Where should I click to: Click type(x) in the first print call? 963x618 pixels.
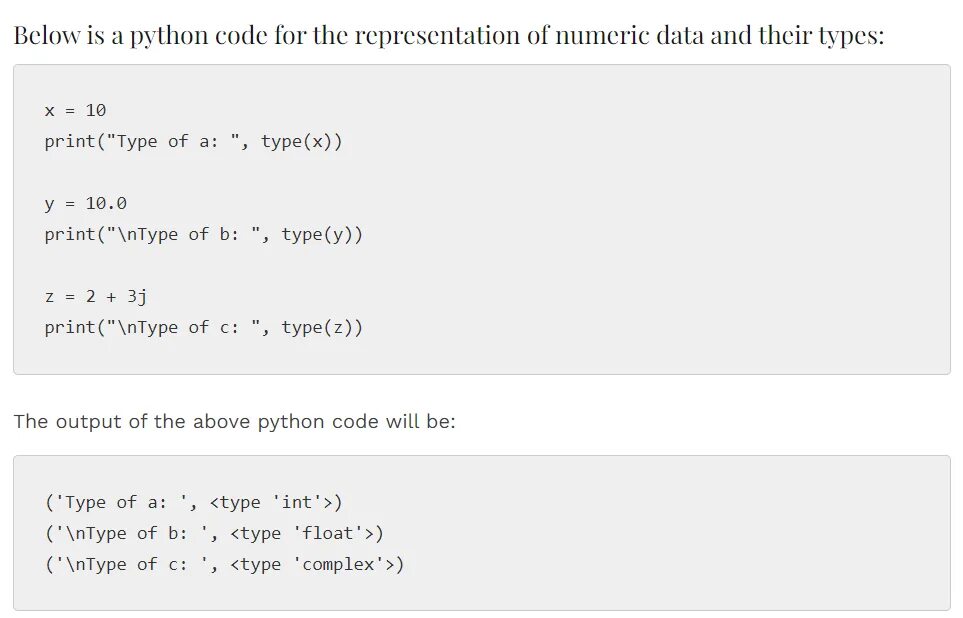(x=301, y=141)
